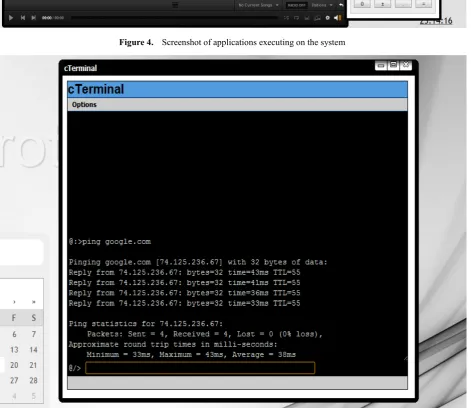Screen dimensions: 471x408
Task: Click the desktop clock time display
Action: coord(436,21)
